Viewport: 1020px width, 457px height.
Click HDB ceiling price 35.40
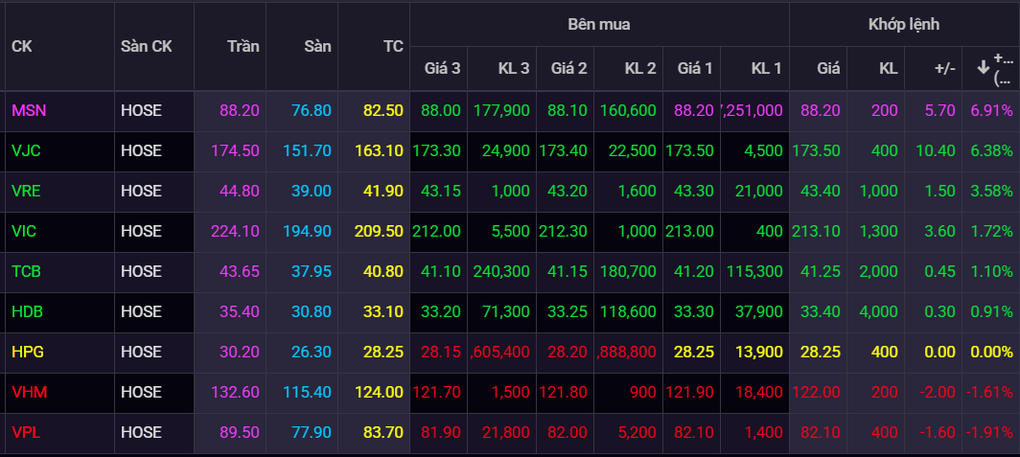coord(240,311)
